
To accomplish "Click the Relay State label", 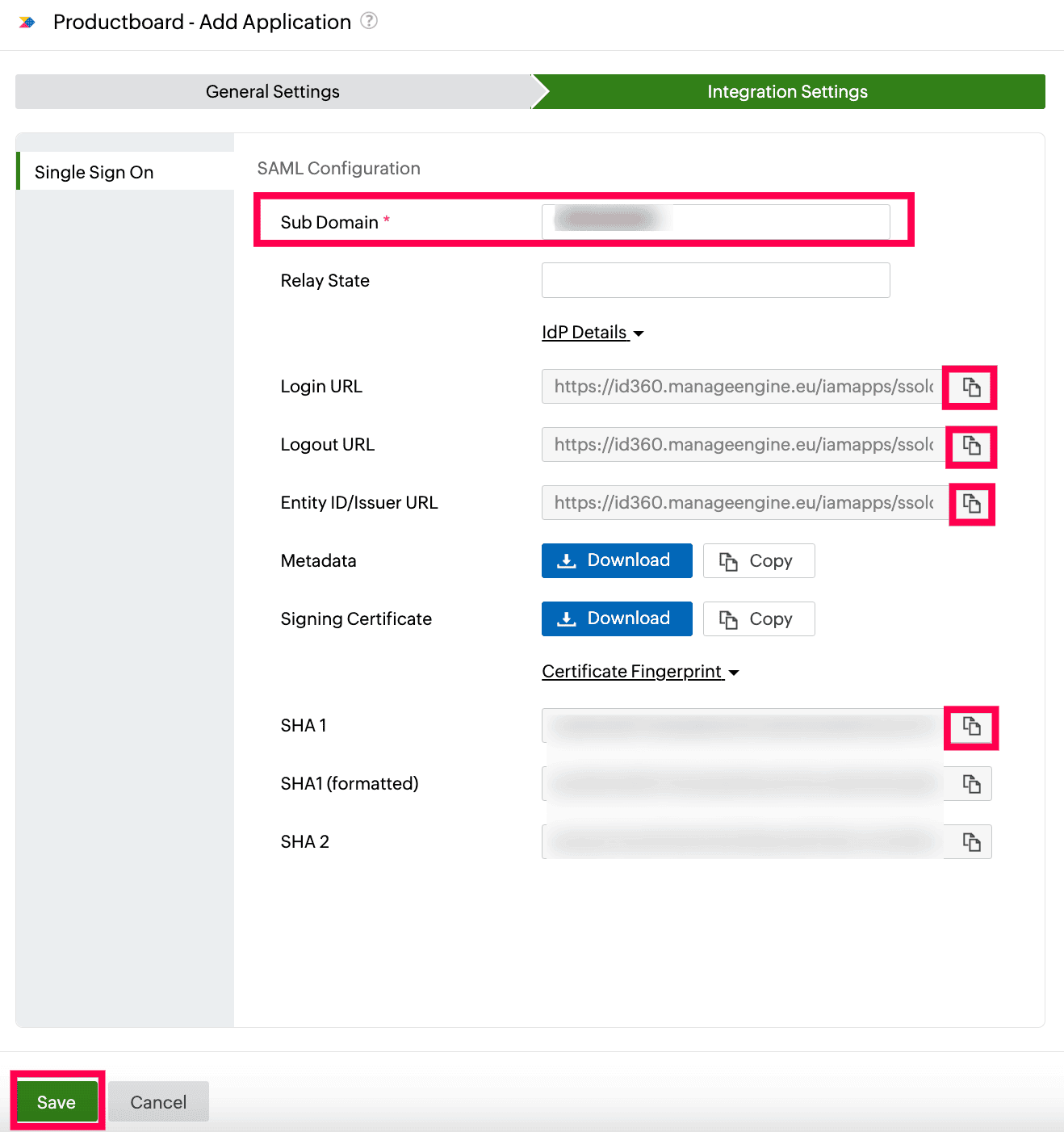I will point(325,280).
